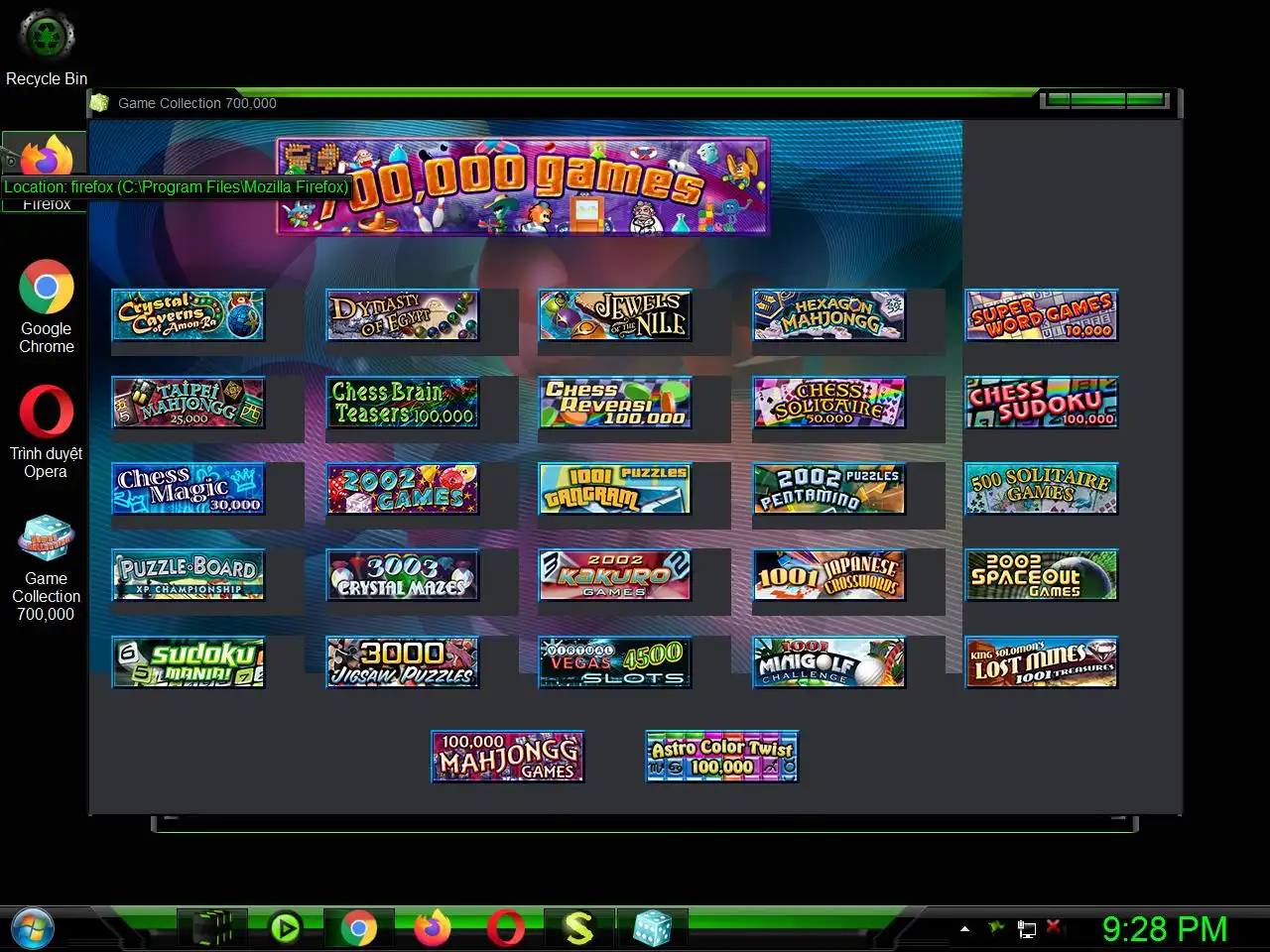This screenshot has height=952, width=1270.
Task: Select the Opera browser desktop icon
Action: (47, 432)
